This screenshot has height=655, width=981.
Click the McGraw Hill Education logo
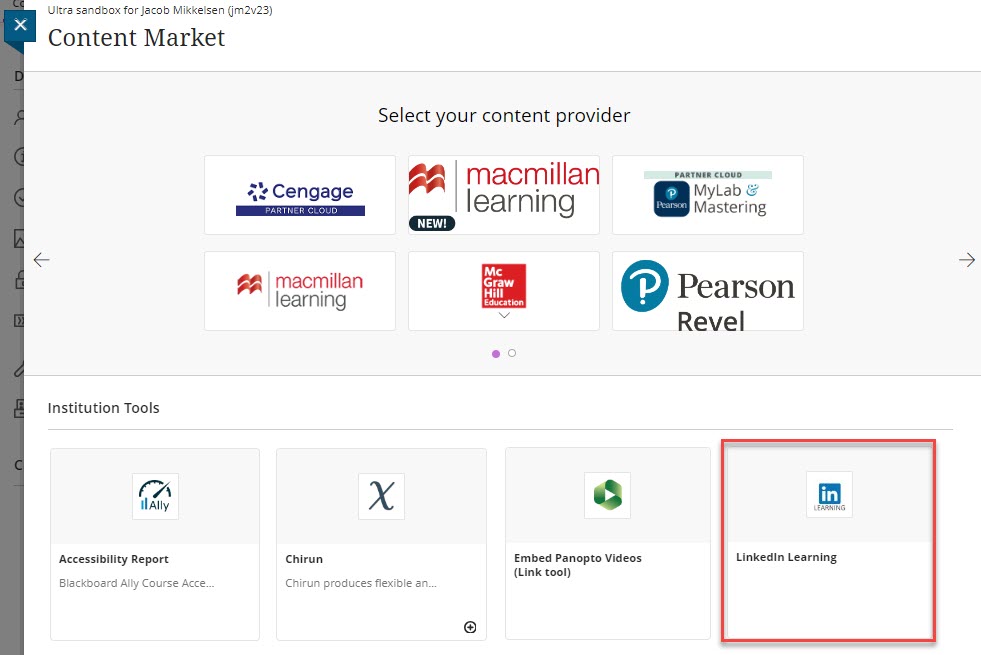click(503, 287)
